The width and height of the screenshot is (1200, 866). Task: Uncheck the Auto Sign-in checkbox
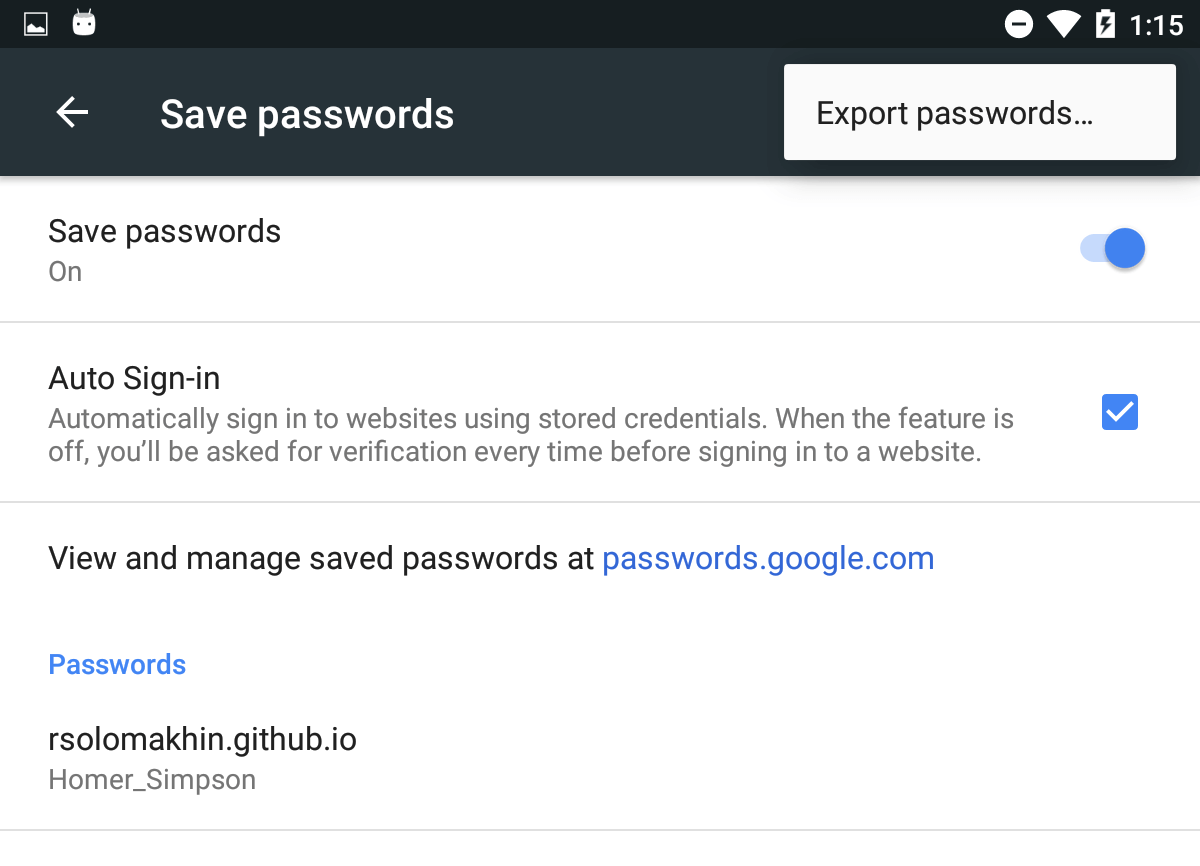point(1119,412)
